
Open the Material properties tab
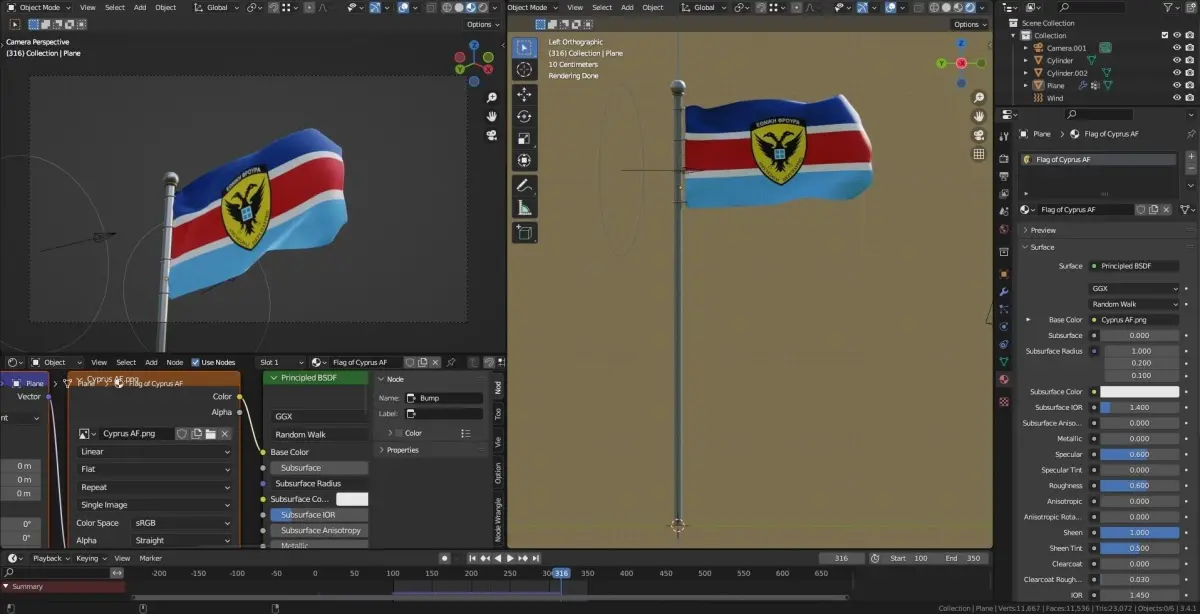[1004, 379]
